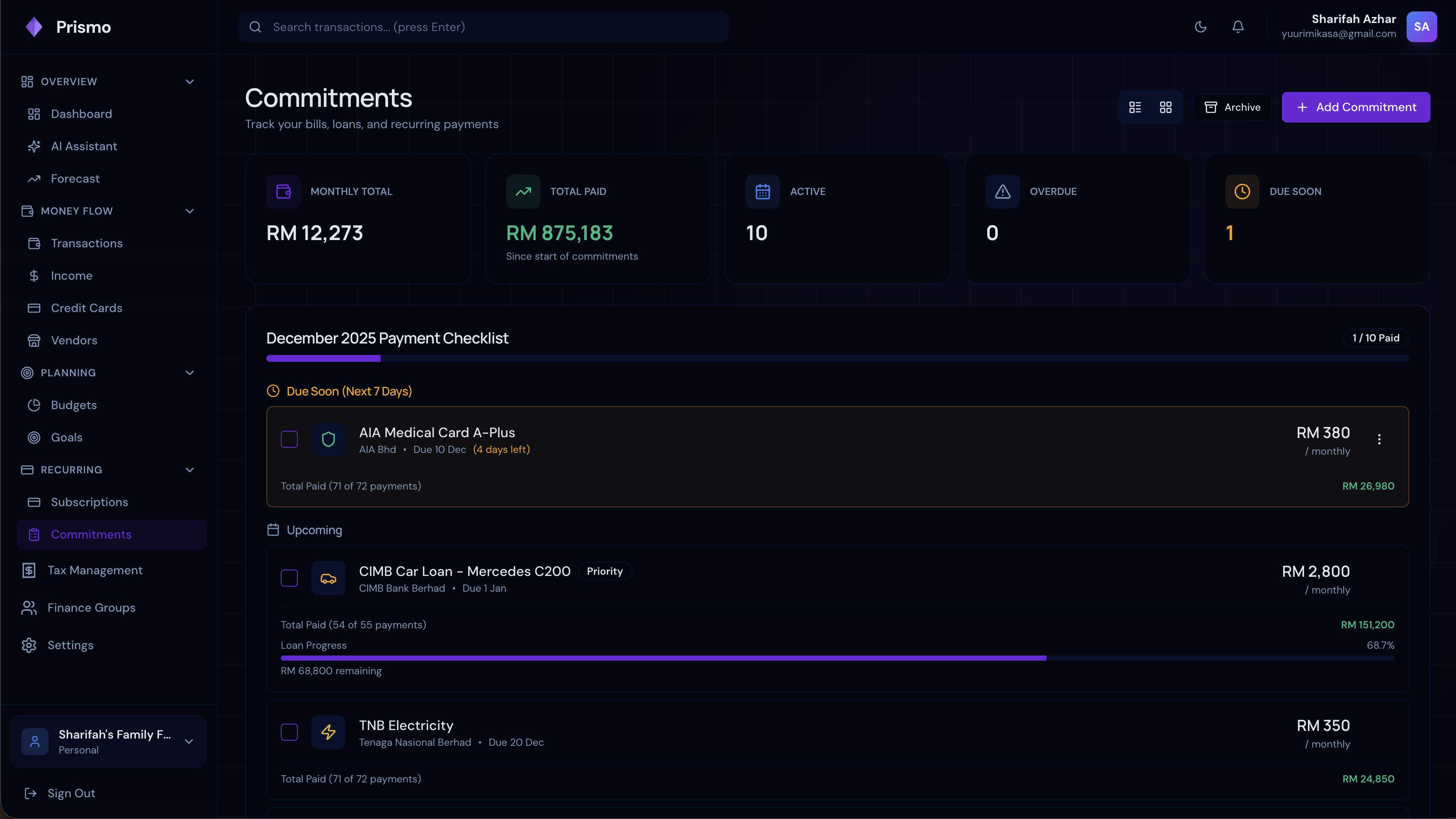1456x819 pixels.
Task: Check off AIA Medical Card A-Plus payment
Action: 289,439
